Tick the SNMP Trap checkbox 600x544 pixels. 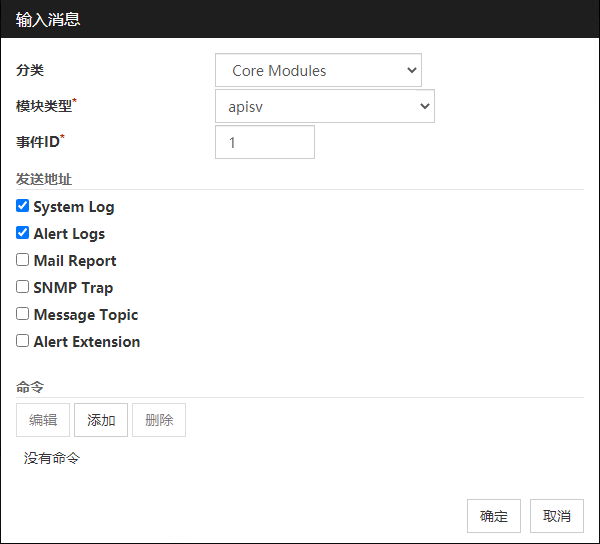coord(23,287)
